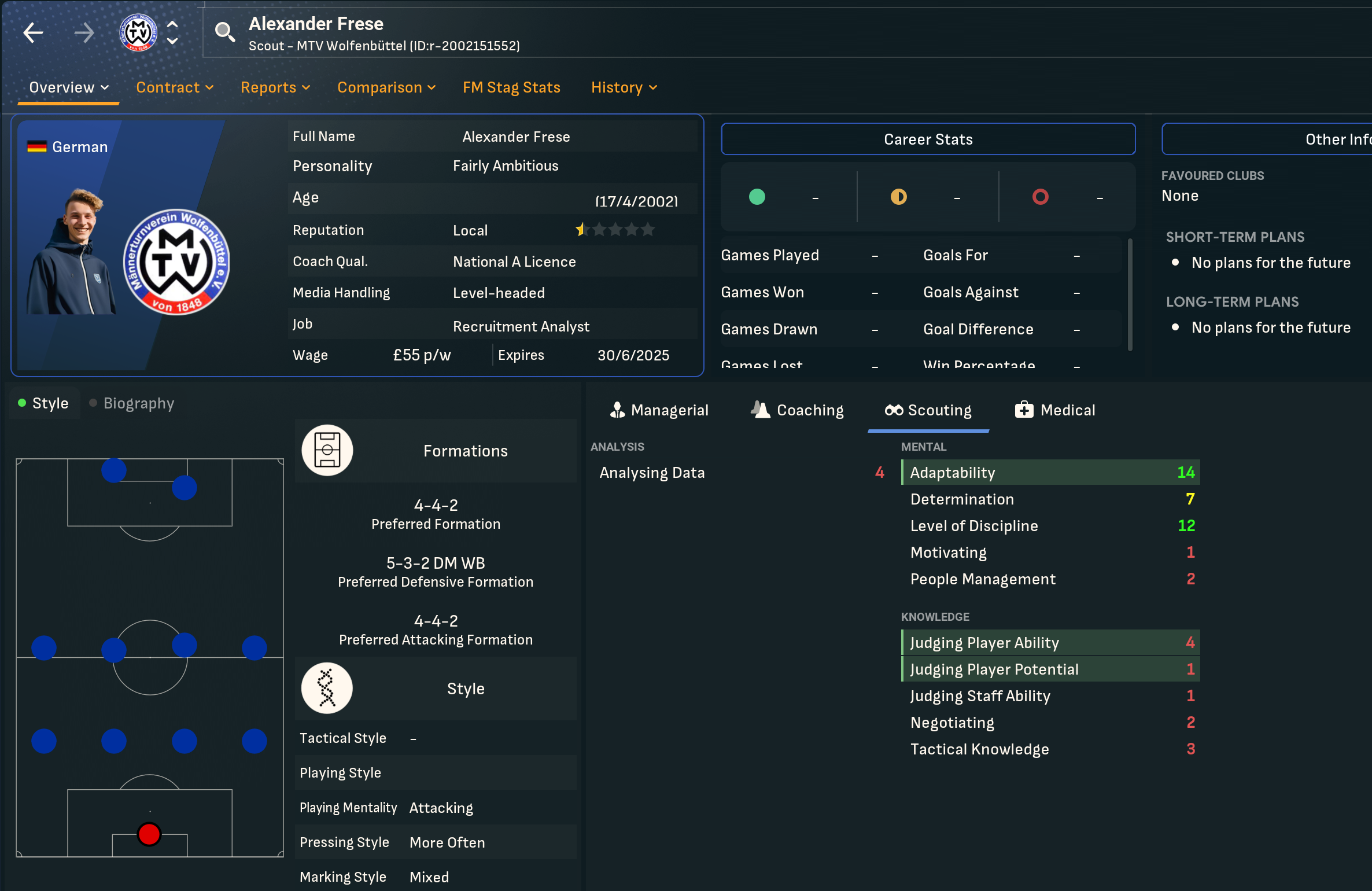Expand the Reports dropdown menu
The width and height of the screenshot is (1372, 891).
coord(275,87)
